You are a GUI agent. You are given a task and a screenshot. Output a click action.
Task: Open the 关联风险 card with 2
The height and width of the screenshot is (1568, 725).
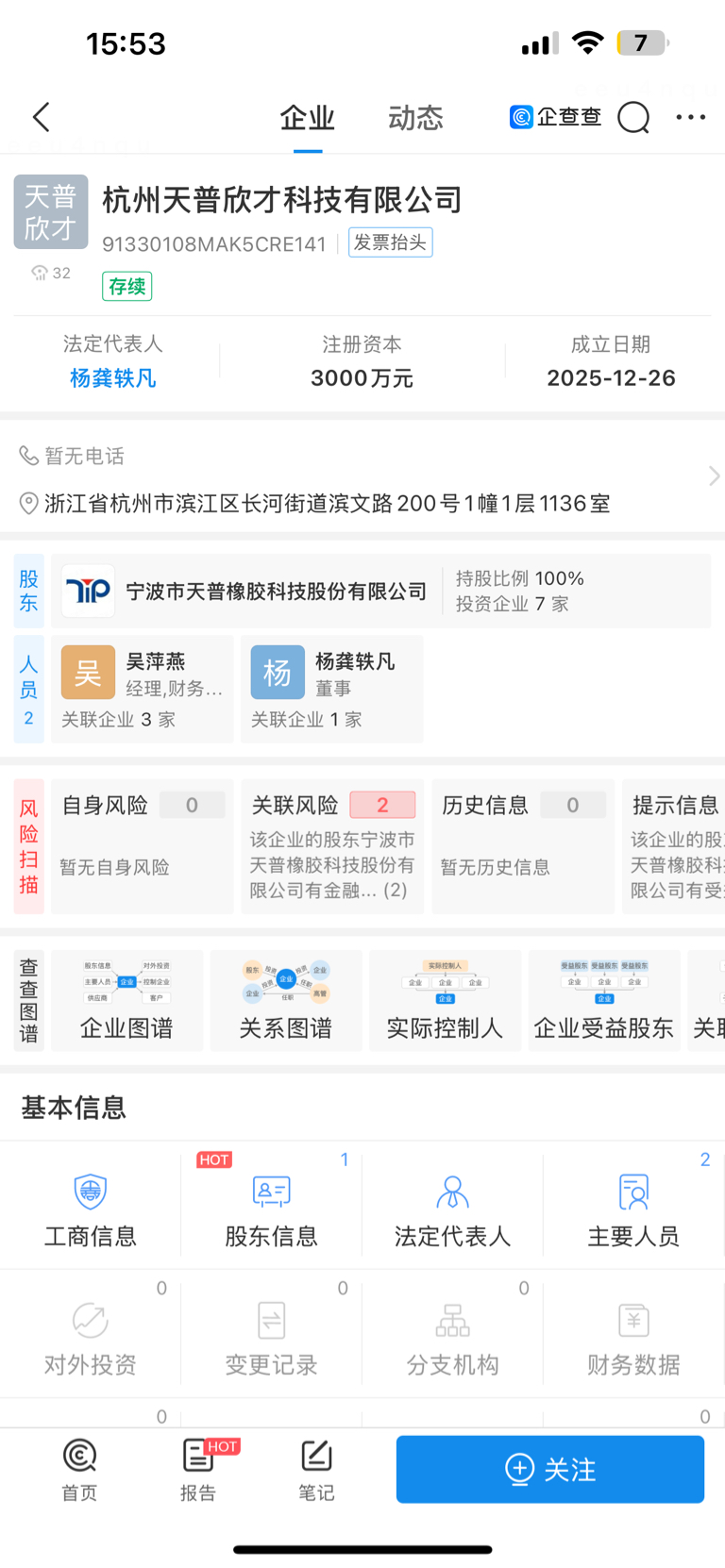(332, 846)
